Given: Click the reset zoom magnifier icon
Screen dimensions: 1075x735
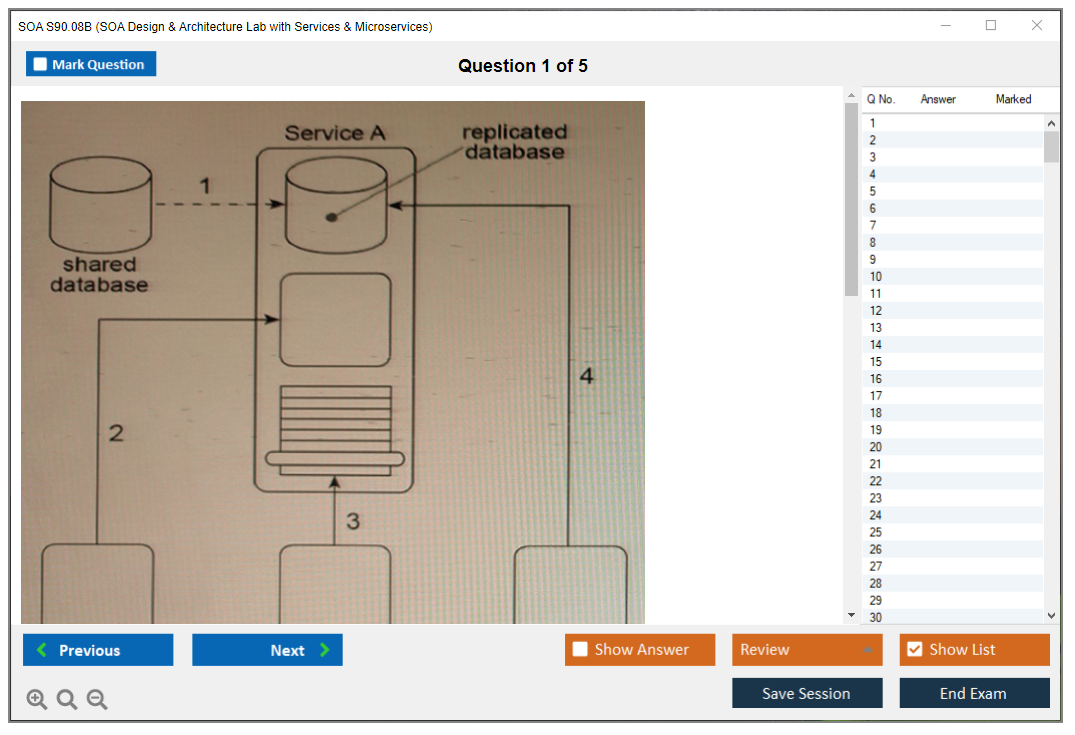Looking at the screenshot, I should (67, 700).
